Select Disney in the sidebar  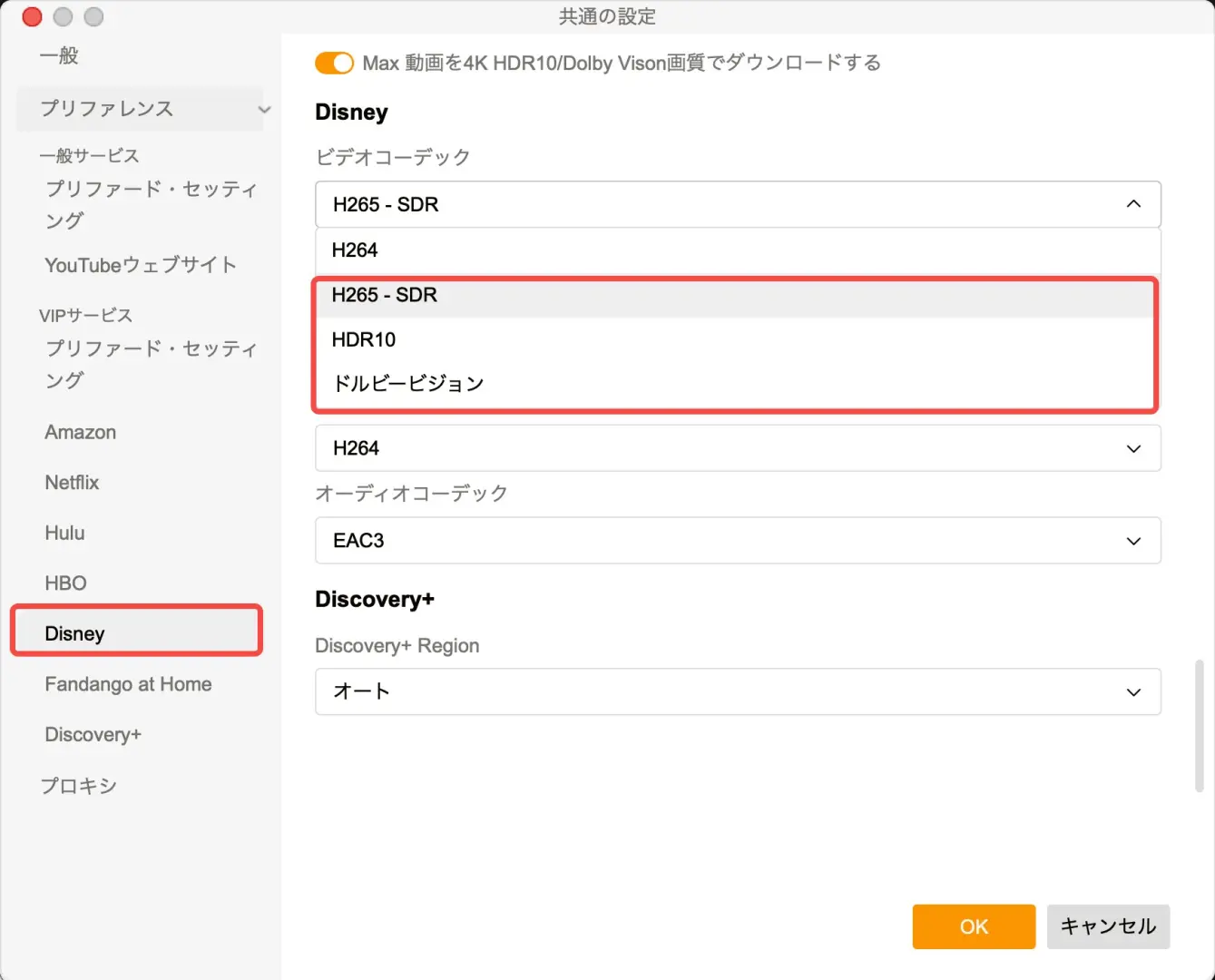tap(136, 633)
